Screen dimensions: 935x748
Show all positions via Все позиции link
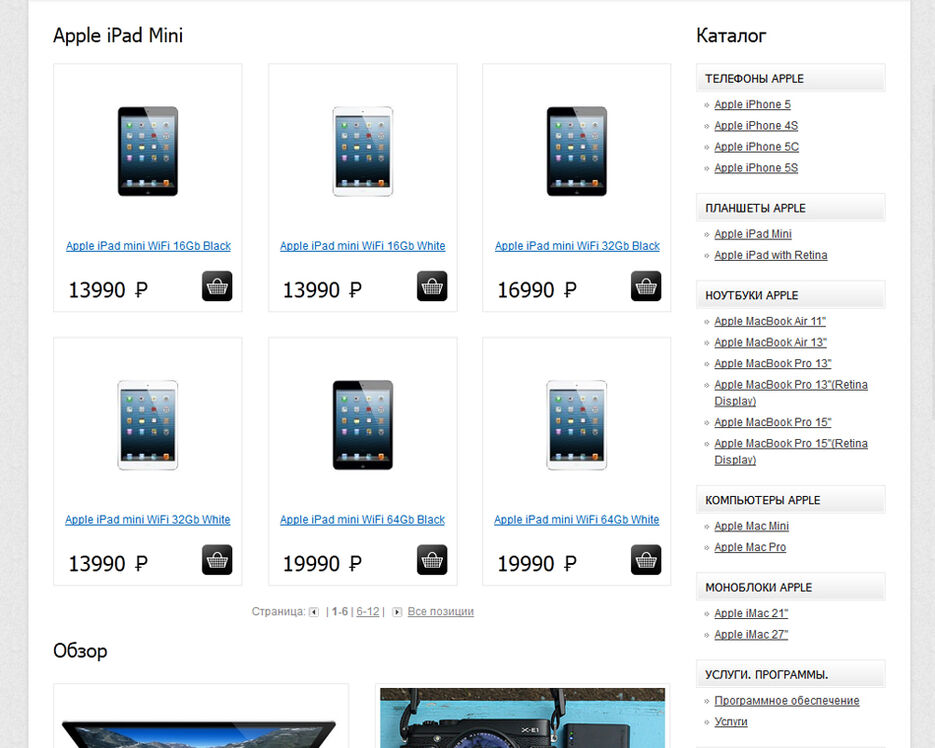click(x=440, y=611)
